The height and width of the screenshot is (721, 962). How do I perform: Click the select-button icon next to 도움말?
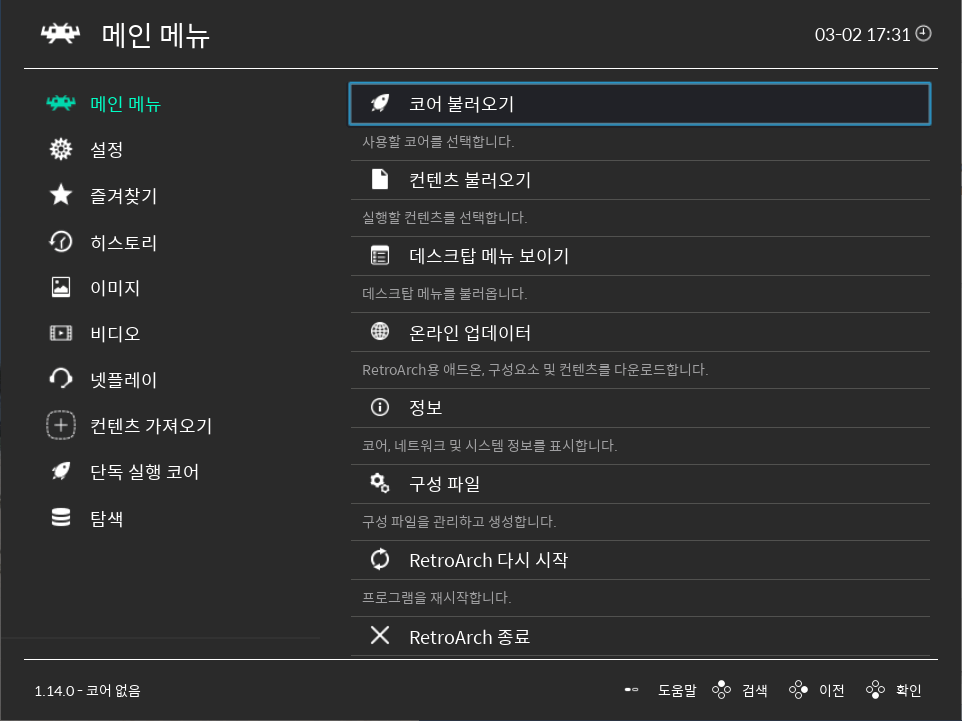pyautogui.click(x=631, y=690)
